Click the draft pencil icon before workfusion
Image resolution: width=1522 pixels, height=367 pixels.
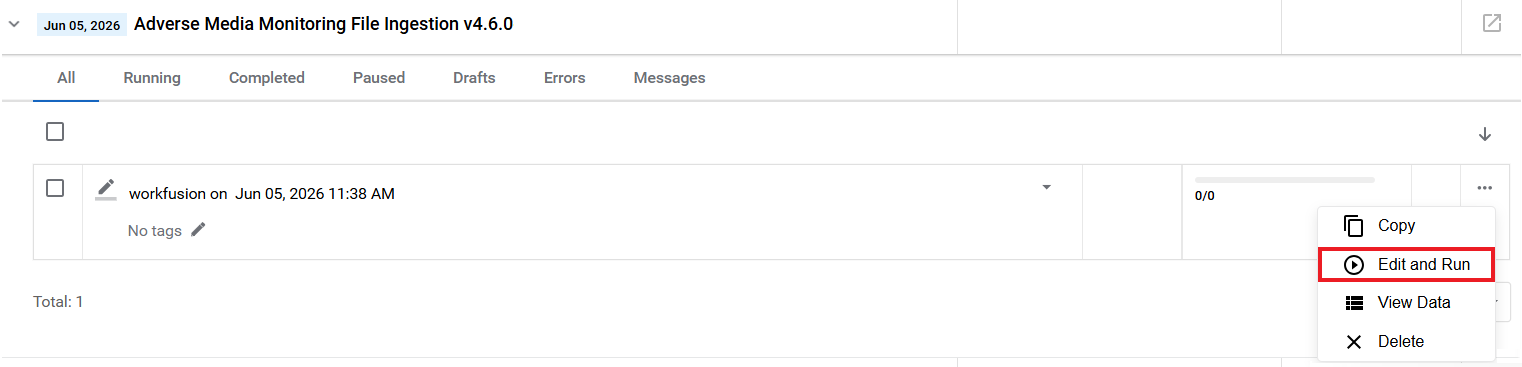point(105,190)
